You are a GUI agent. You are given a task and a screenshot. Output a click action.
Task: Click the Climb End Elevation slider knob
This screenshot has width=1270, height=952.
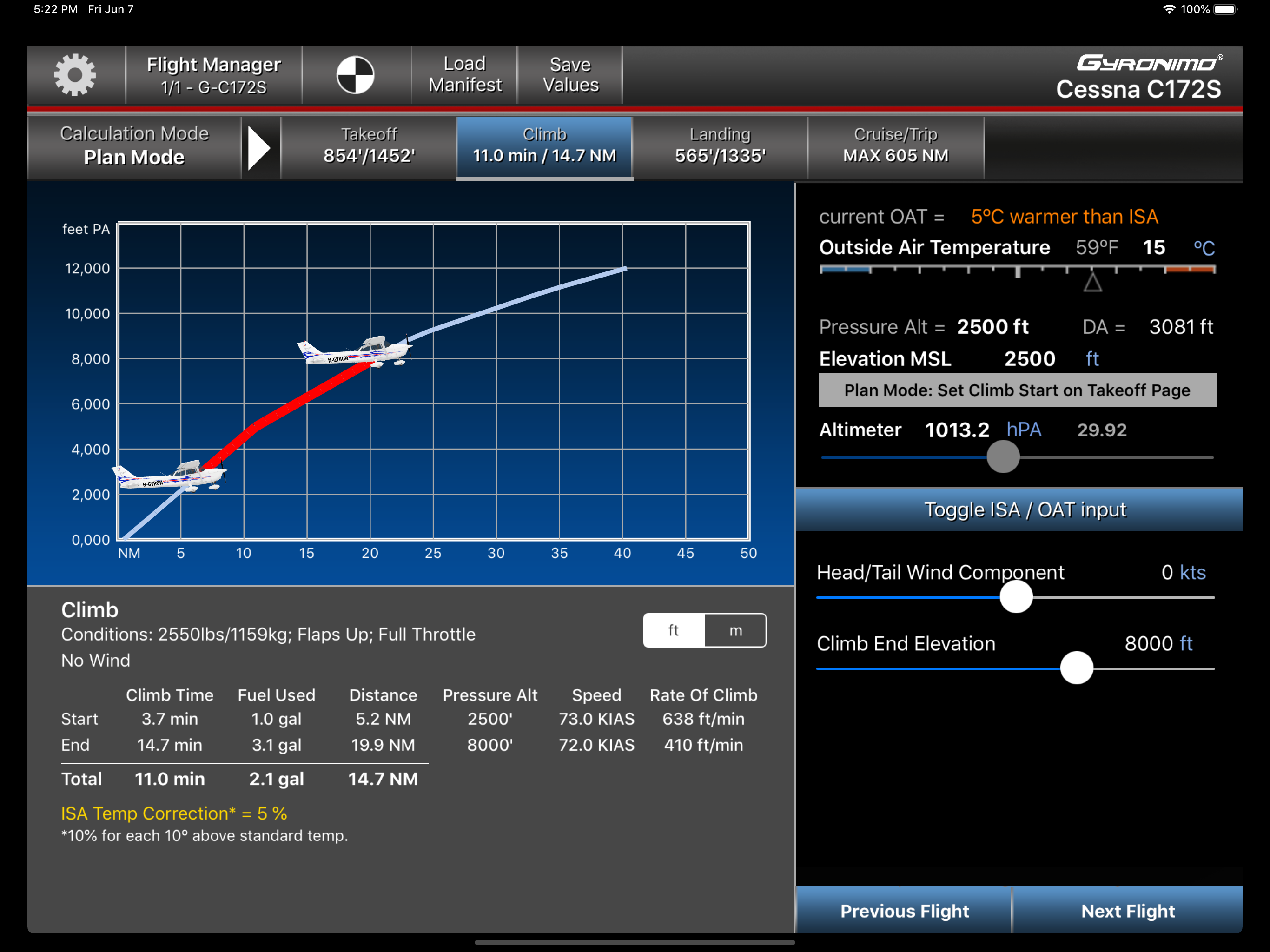pos(1077,668)
